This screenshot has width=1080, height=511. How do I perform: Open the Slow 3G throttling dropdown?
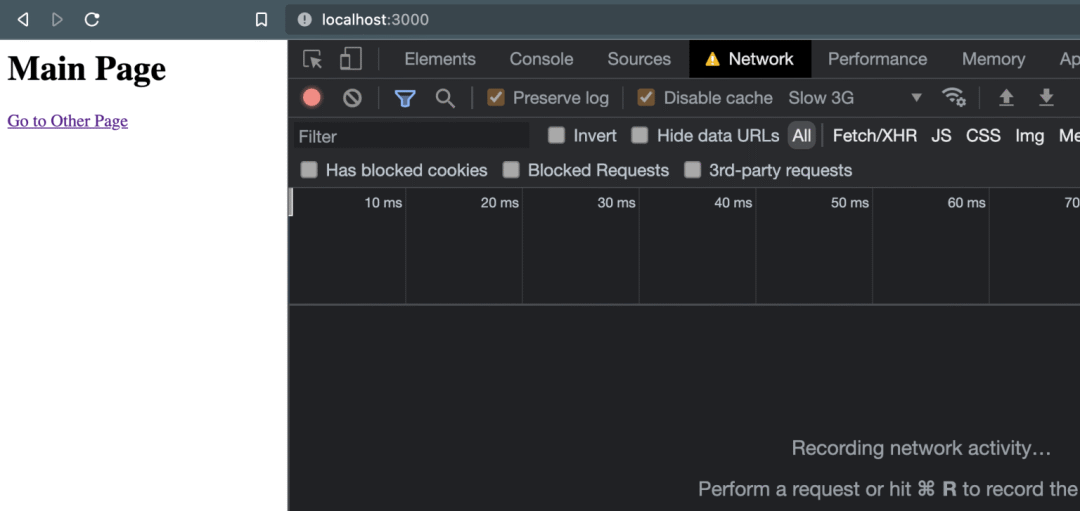tap(855, 98)
